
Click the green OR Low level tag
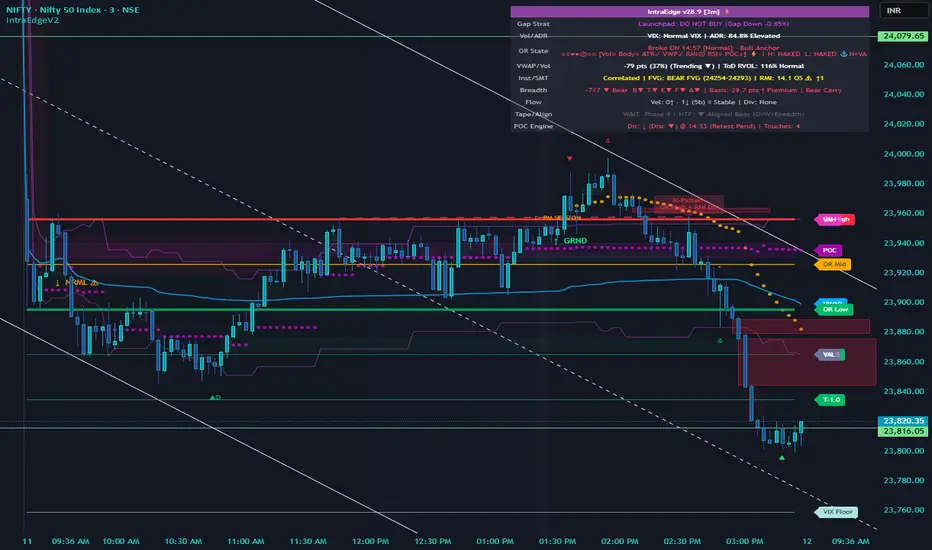(x=835, y=309)
